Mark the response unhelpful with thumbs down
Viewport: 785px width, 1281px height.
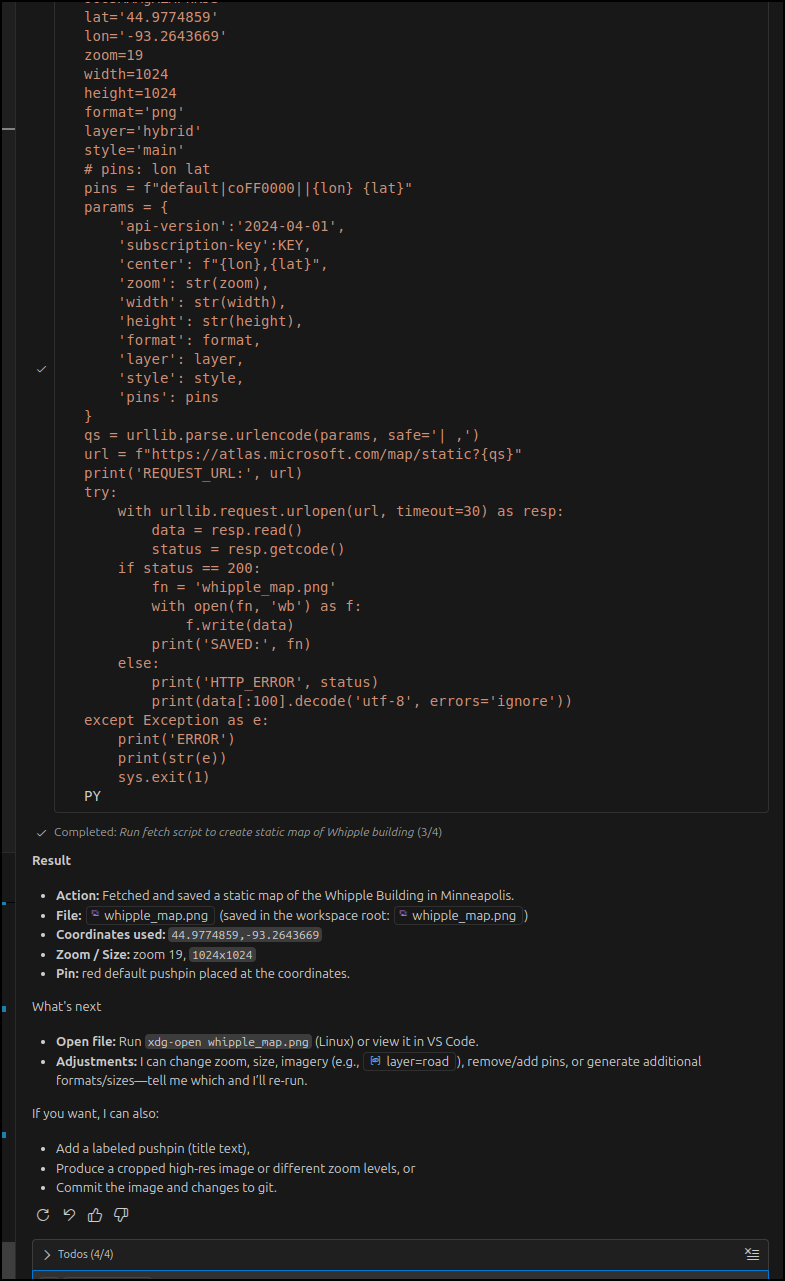coord(121,1215)
